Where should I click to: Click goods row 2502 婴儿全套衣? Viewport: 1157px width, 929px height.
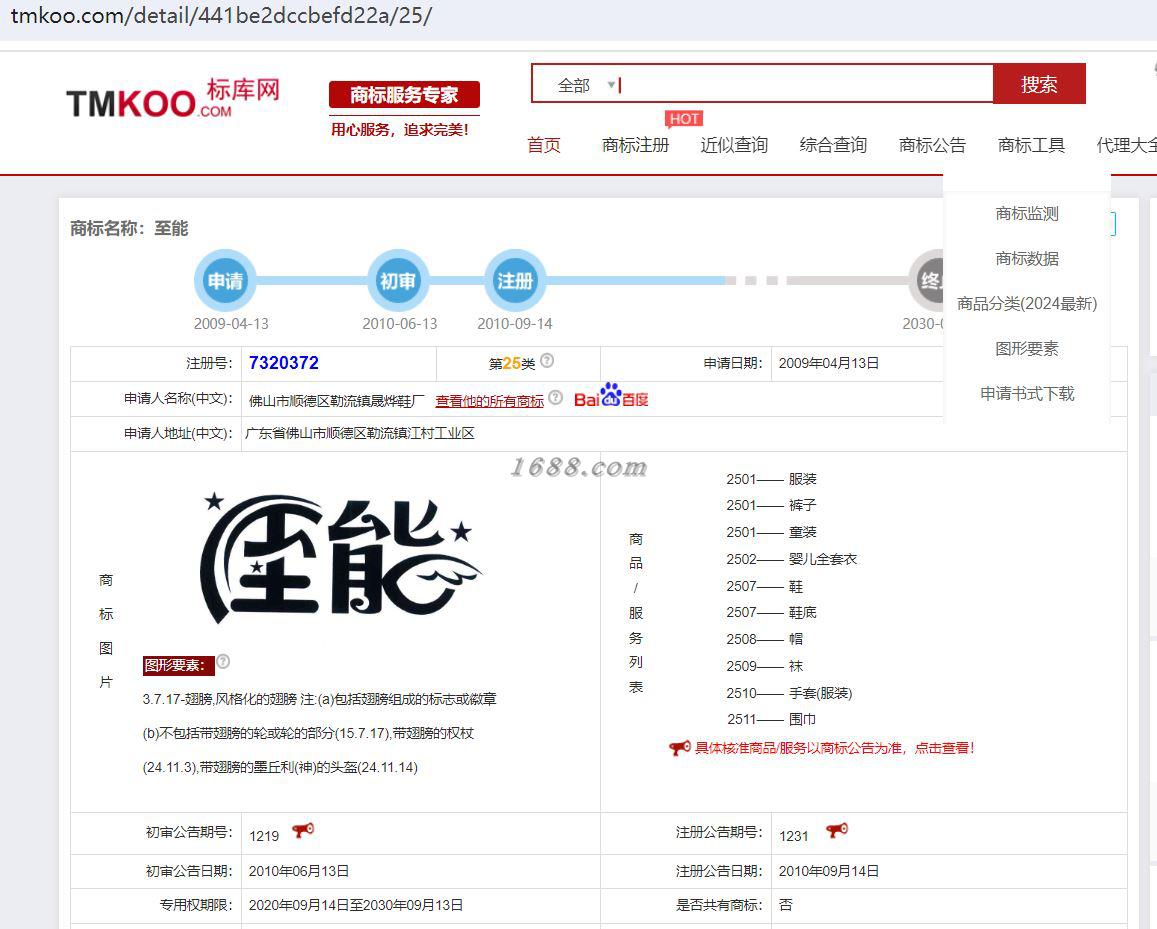pos(791,559)
